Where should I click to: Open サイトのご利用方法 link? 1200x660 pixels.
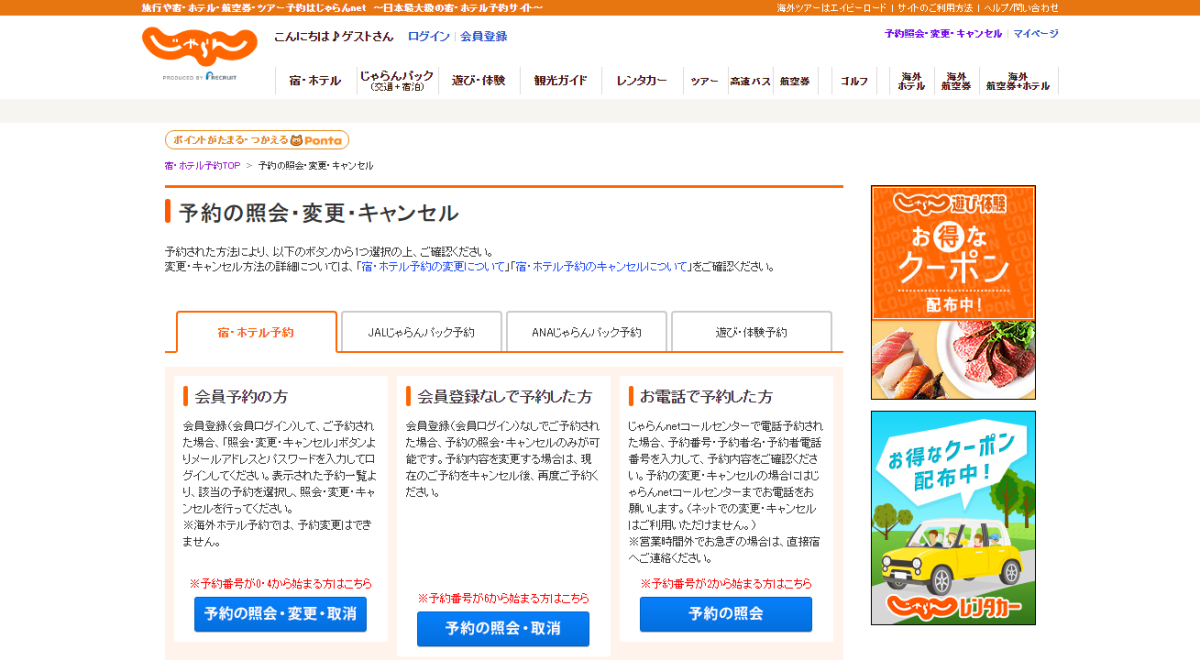tap(935, 8)
